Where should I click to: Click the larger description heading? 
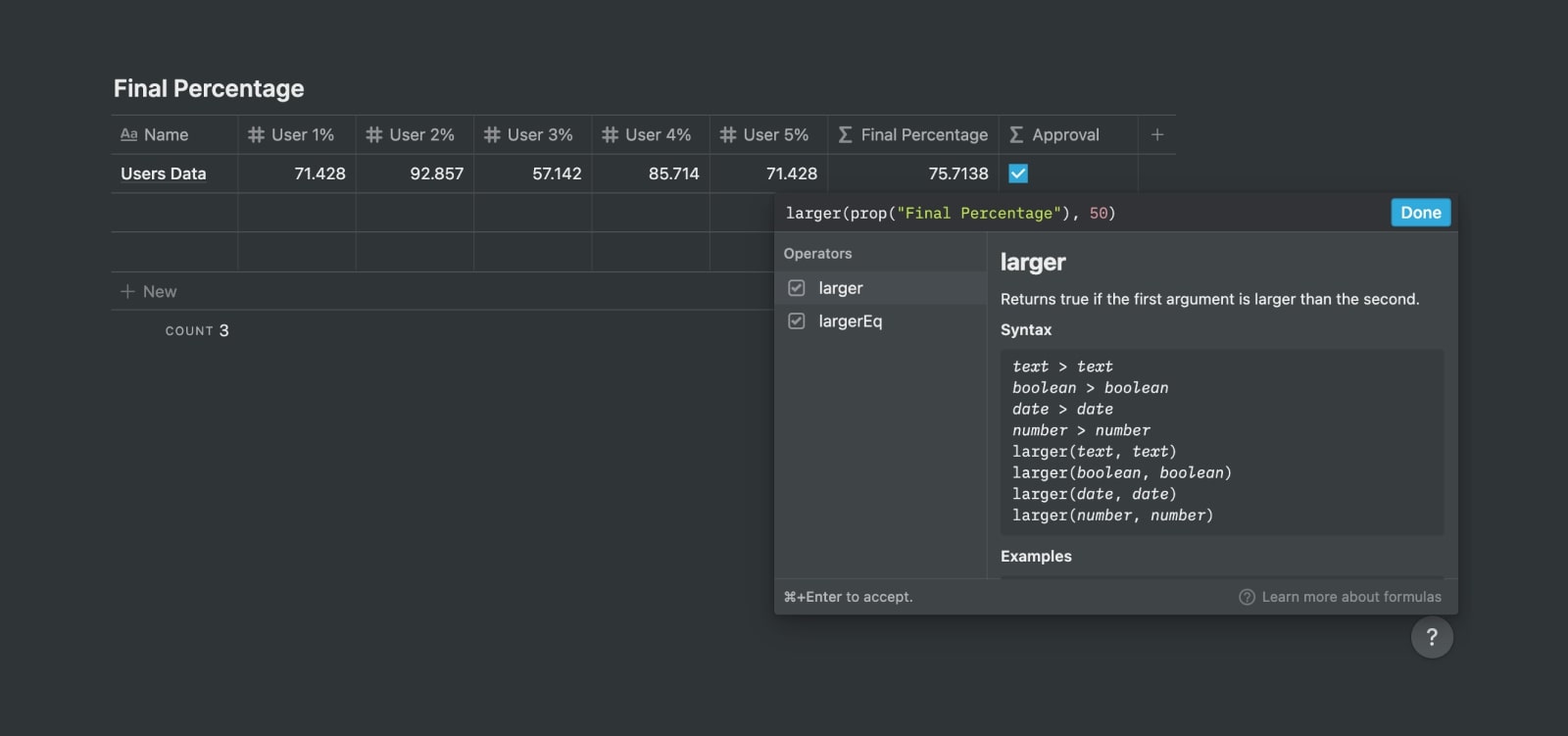[1033, 263]
